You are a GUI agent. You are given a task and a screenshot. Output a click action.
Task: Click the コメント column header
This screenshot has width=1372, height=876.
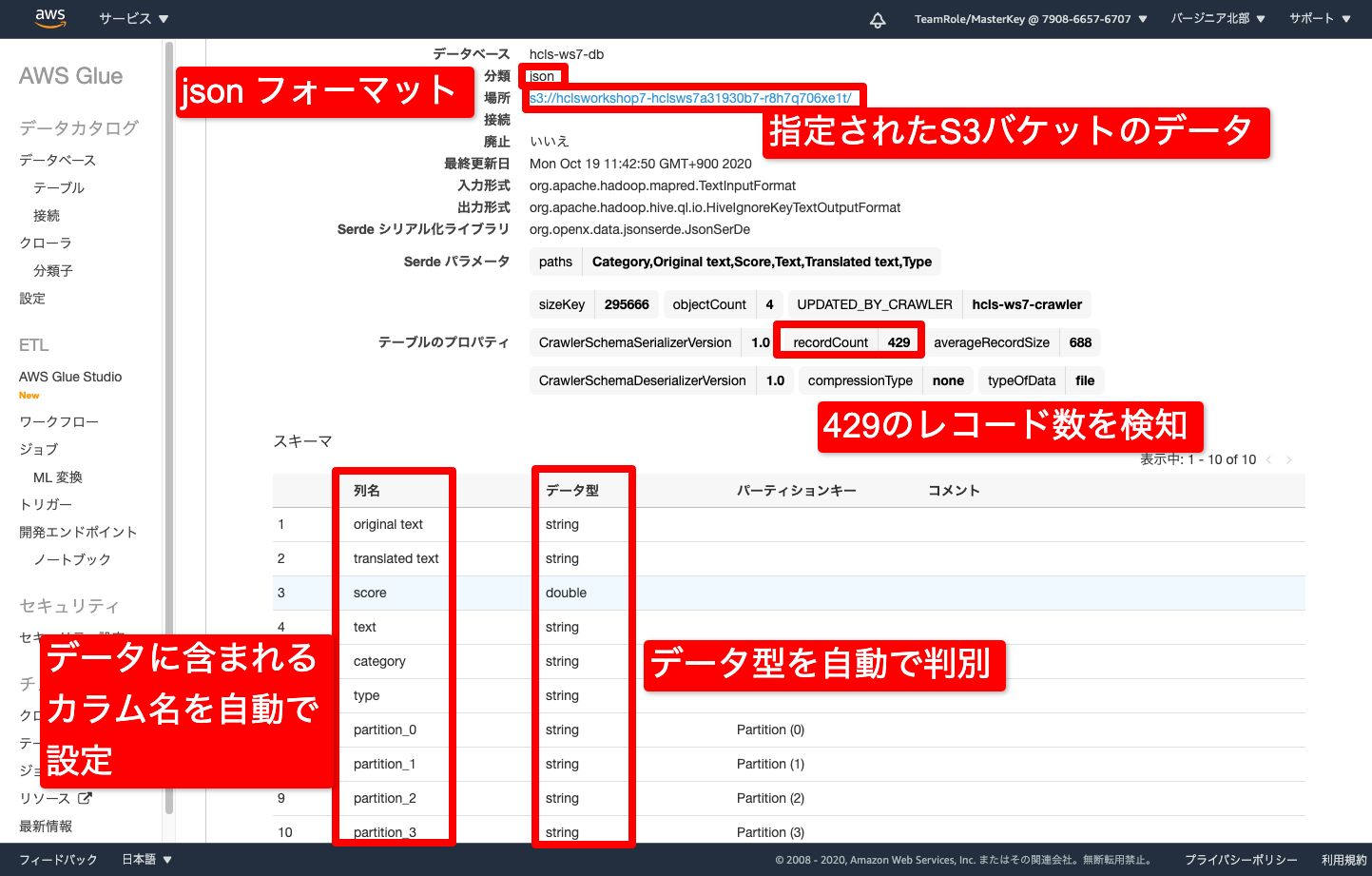point(954,490)
